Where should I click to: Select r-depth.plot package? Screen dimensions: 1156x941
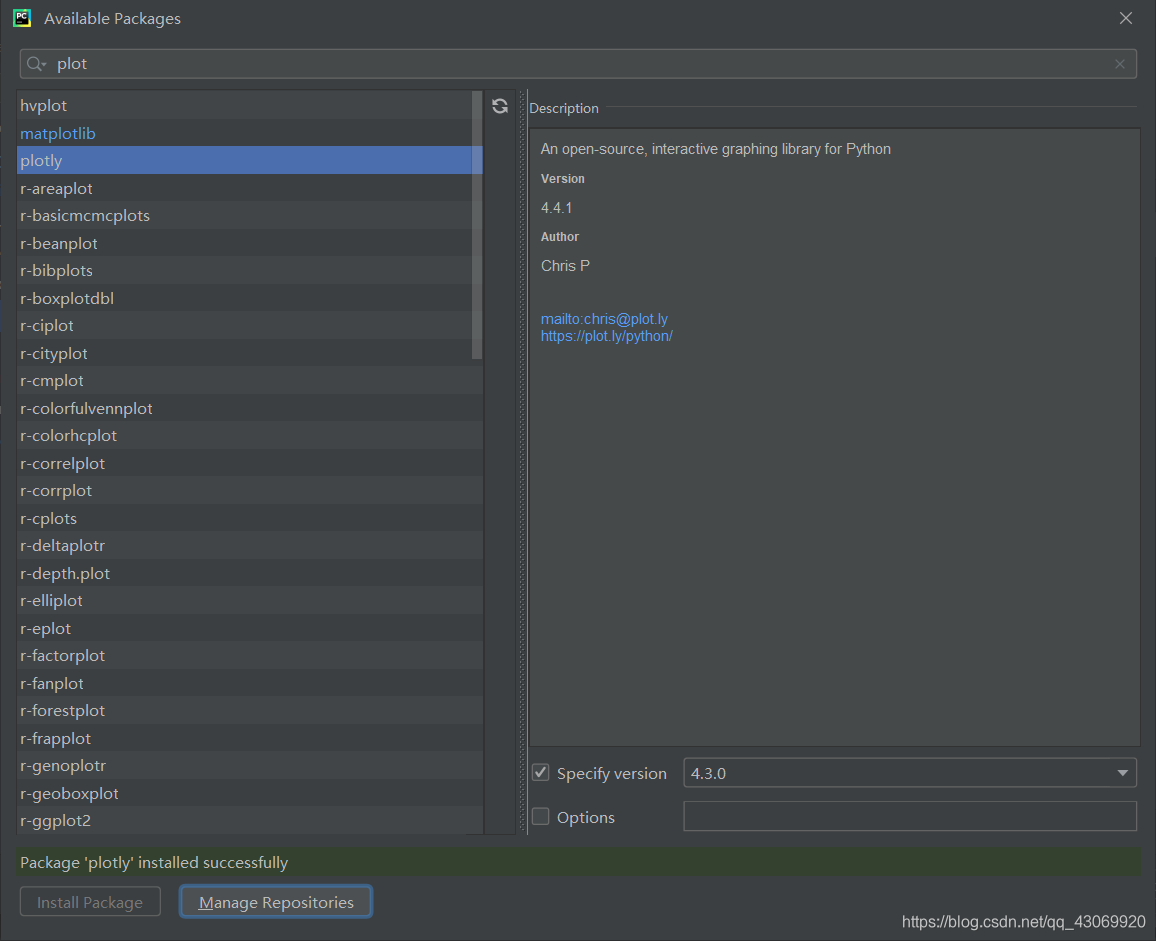249,573
